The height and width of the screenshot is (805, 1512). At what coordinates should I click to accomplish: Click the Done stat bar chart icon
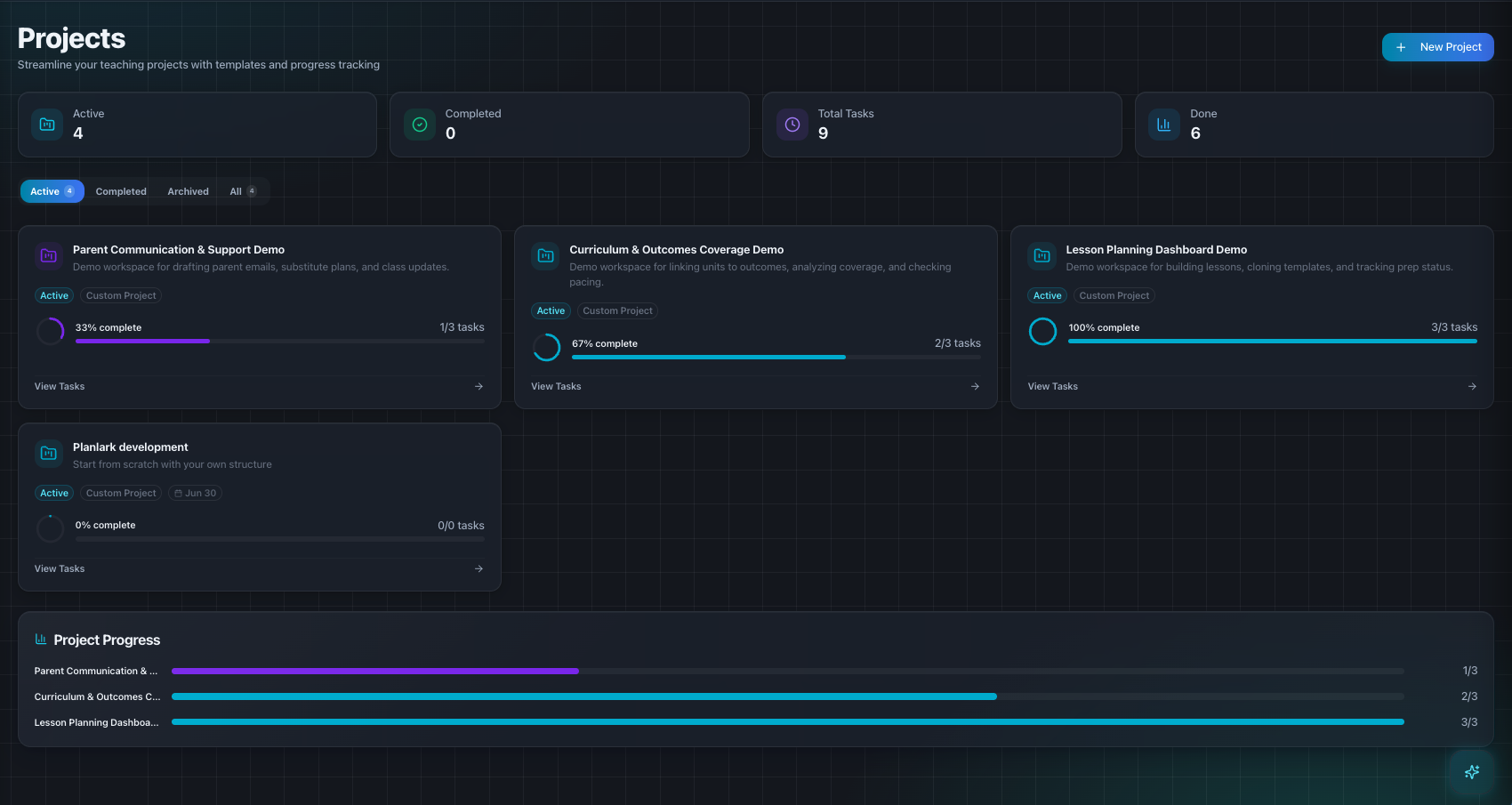1163,125
